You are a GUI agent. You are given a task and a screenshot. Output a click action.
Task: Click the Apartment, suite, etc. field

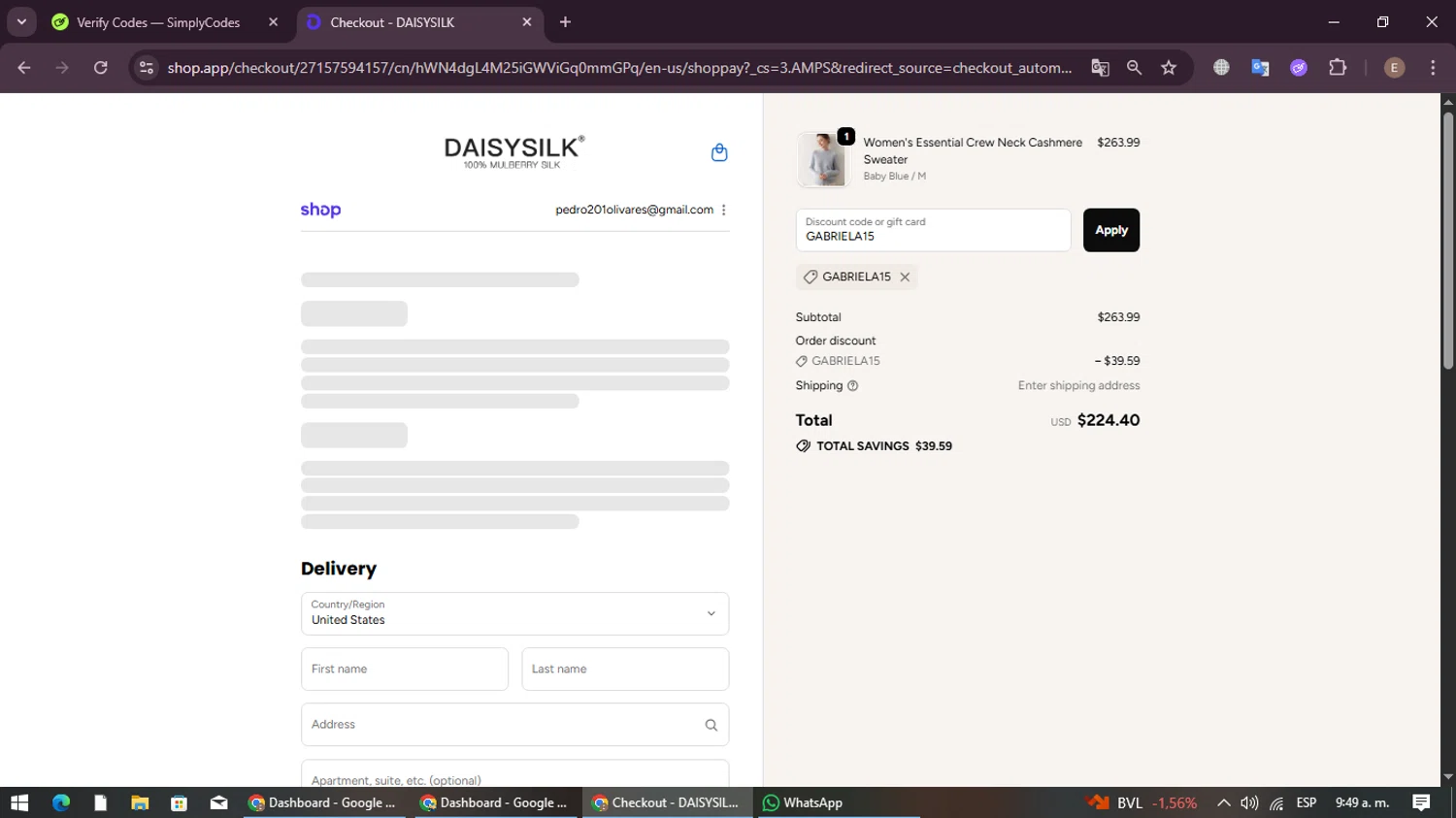[514, 774]
